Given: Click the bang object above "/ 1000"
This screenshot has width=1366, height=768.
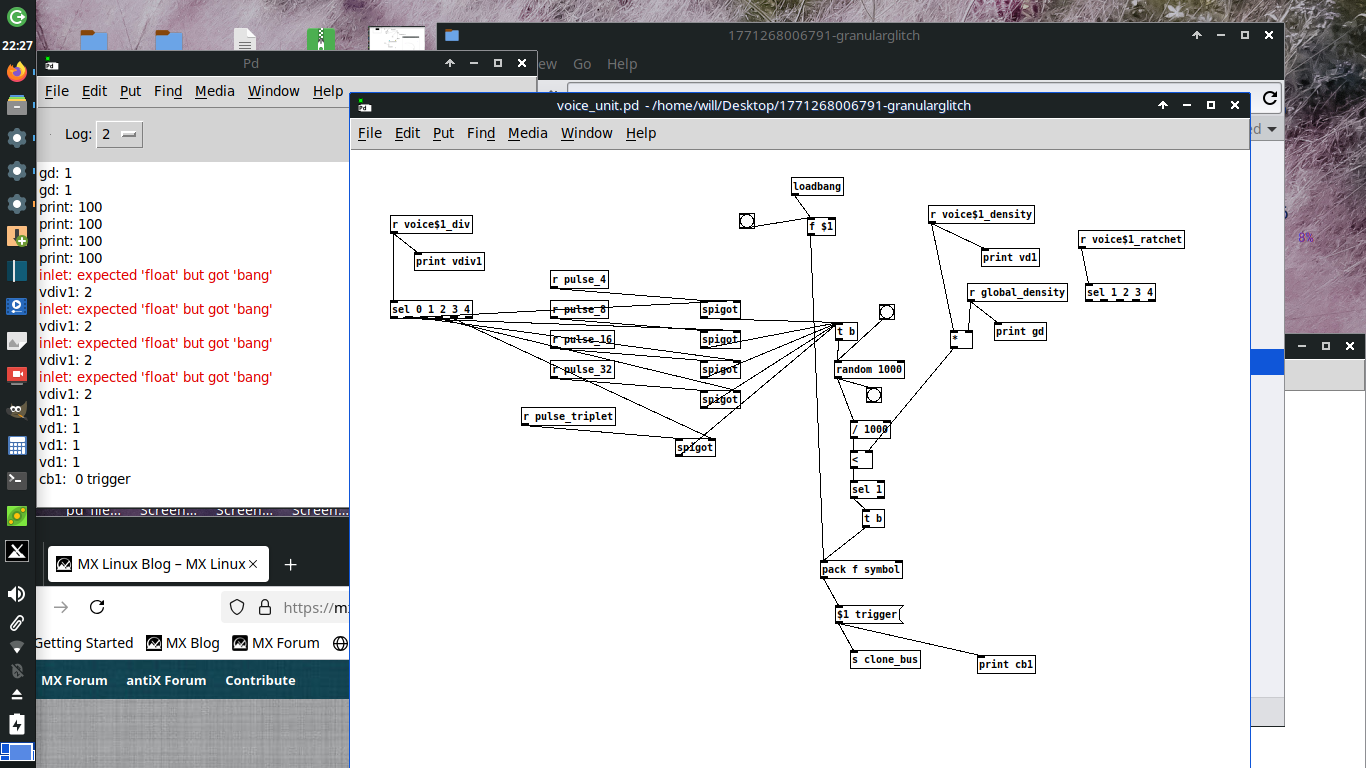Looking at the screenshot, I should pos(874,395).
